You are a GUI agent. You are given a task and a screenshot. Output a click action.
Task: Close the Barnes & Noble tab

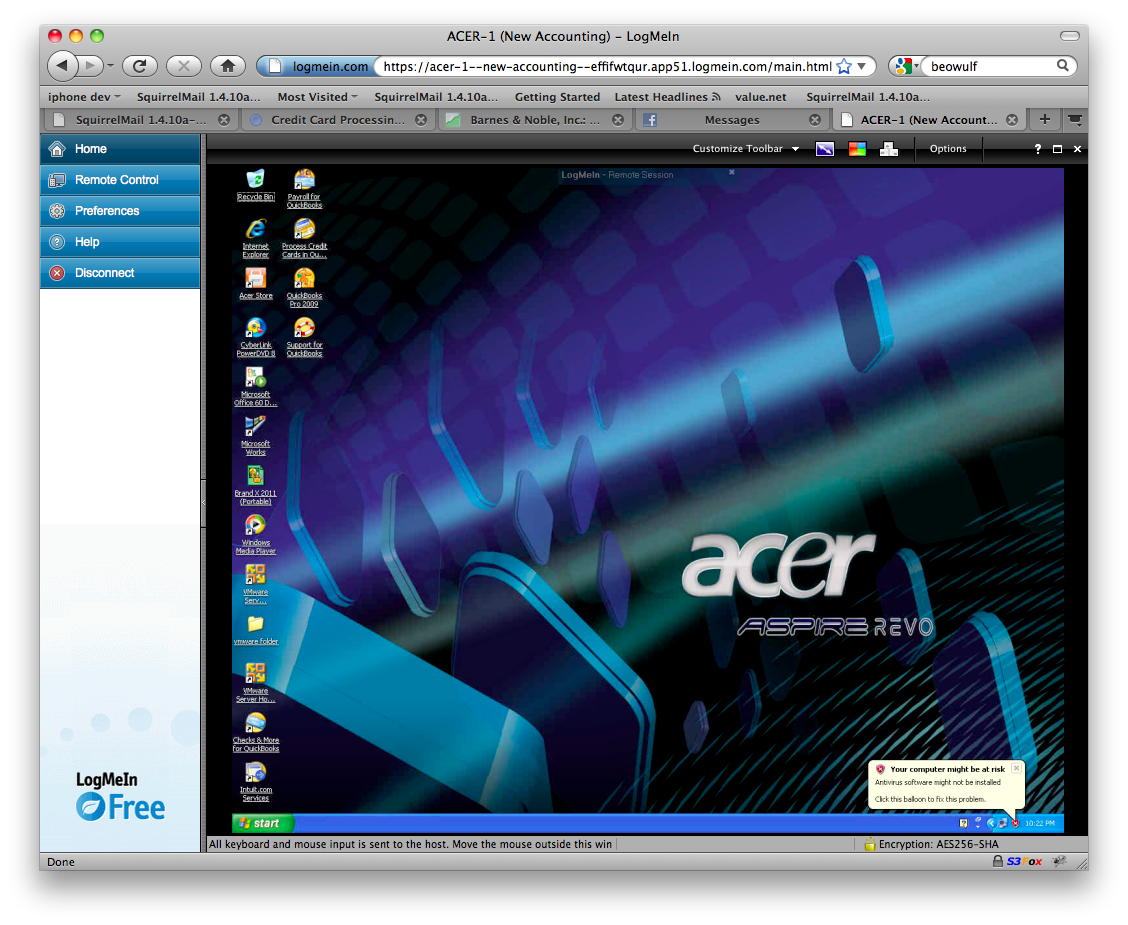(x=617, y=120)
